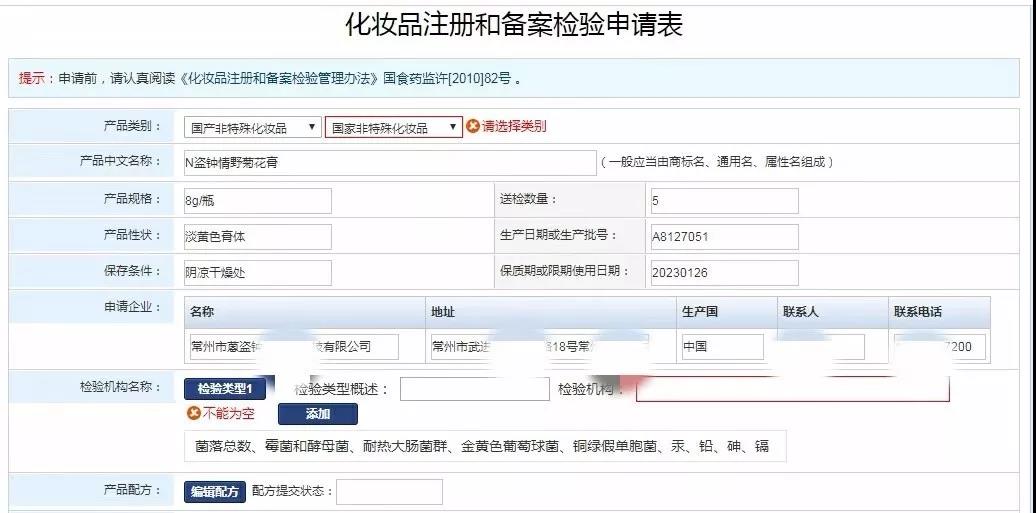Click the company name field under 名称
The height and width of the screenshot is (513, 1036).
294,346
